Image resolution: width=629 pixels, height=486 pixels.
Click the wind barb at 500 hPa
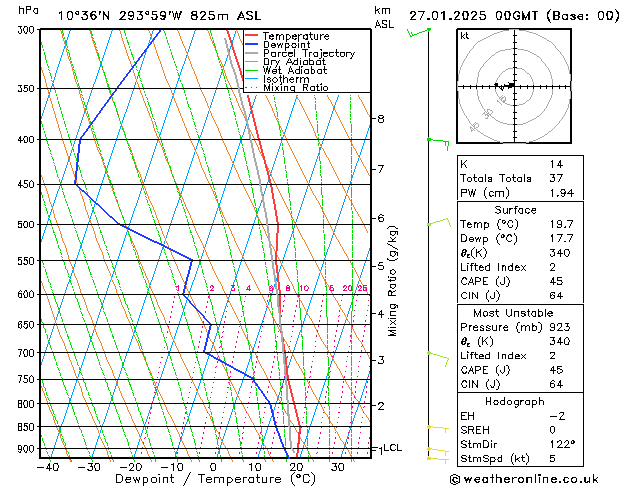pyautogui.click(x=439, y=223)
